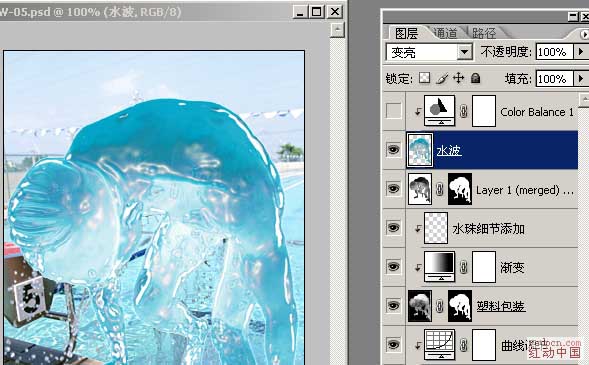Select the 水波 layer name

(x=449, y=151)
